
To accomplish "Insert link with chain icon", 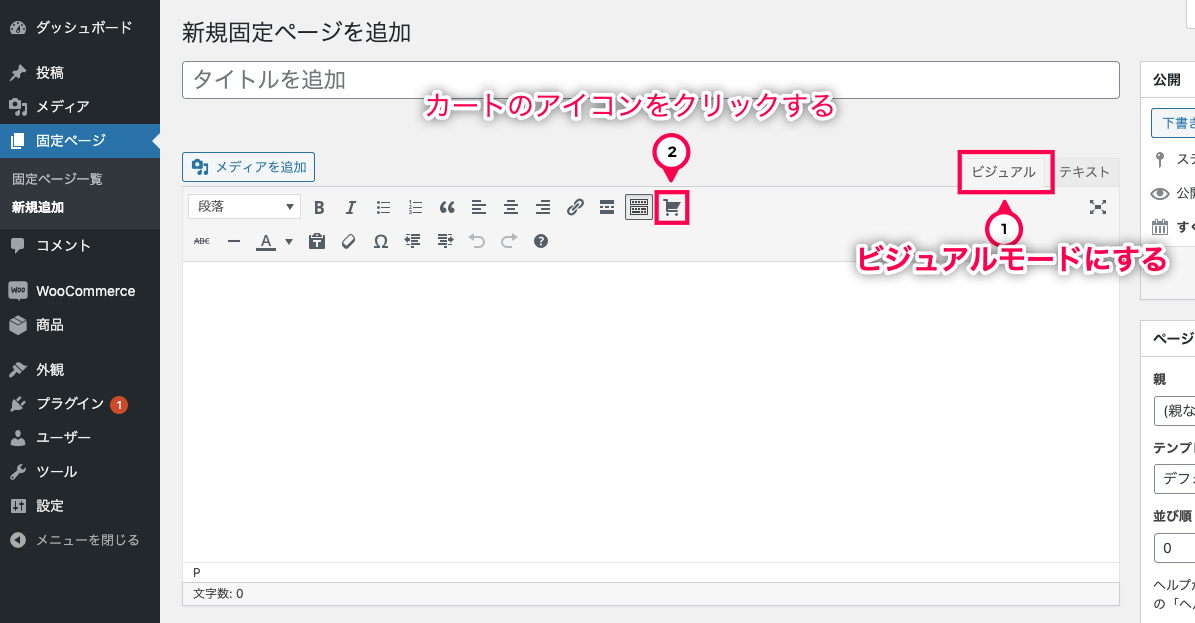I will point(575,208).
